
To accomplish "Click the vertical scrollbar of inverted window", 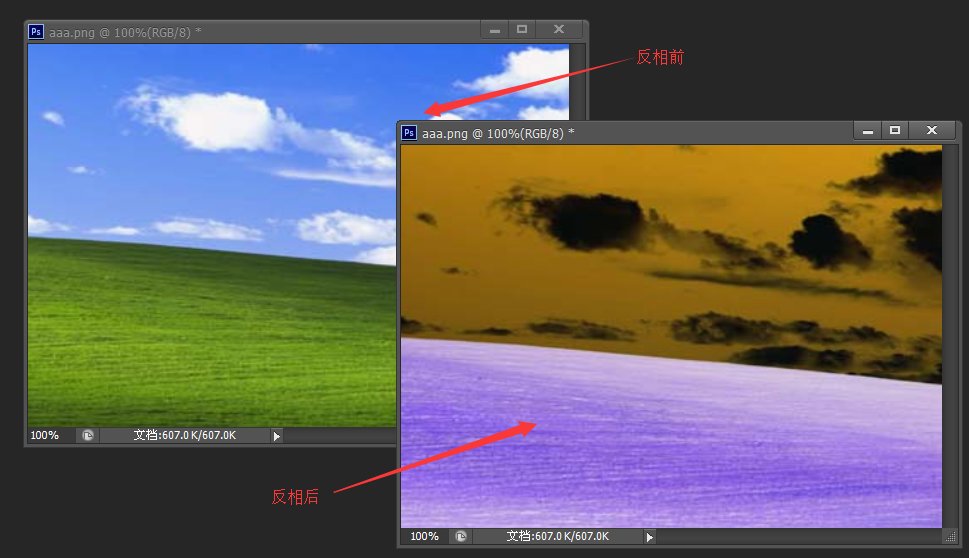I will click(x=949, y=336).
